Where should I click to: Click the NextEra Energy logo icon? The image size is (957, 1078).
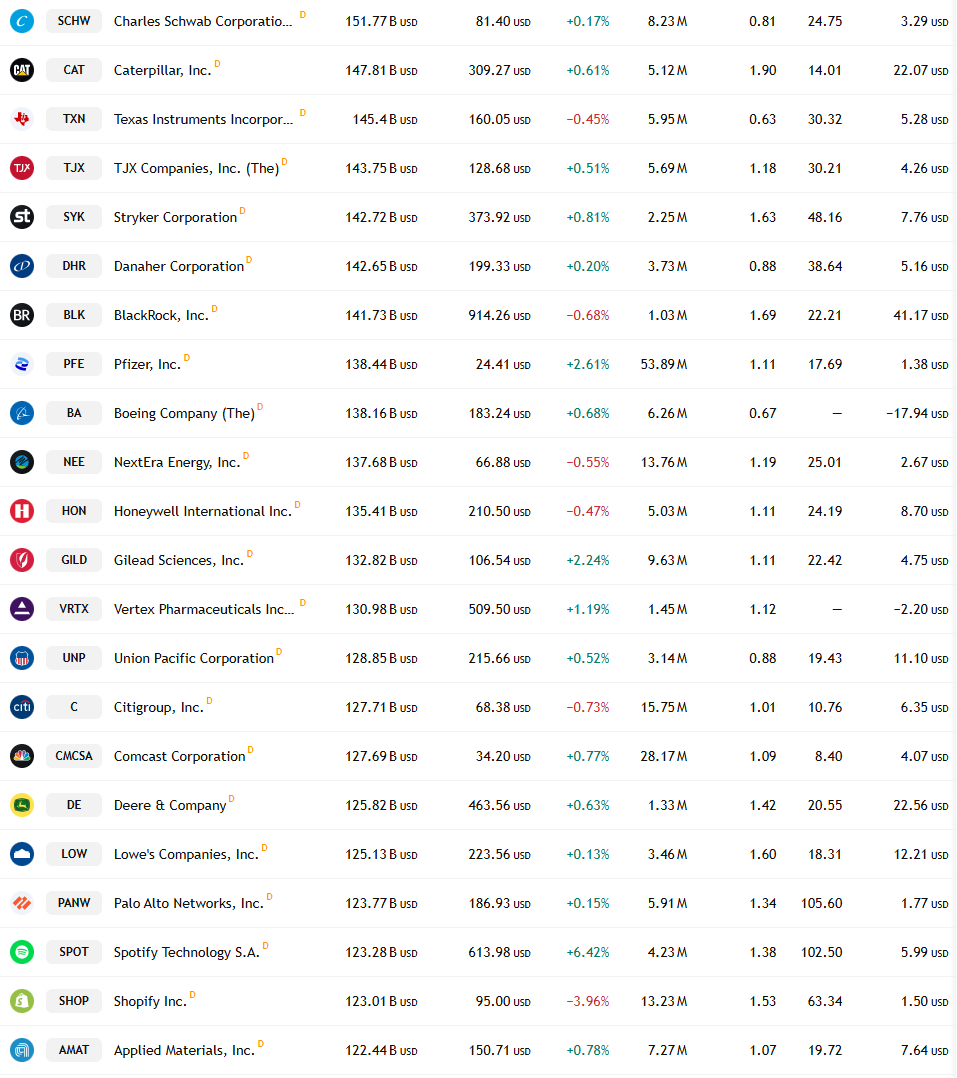(22, 462)
